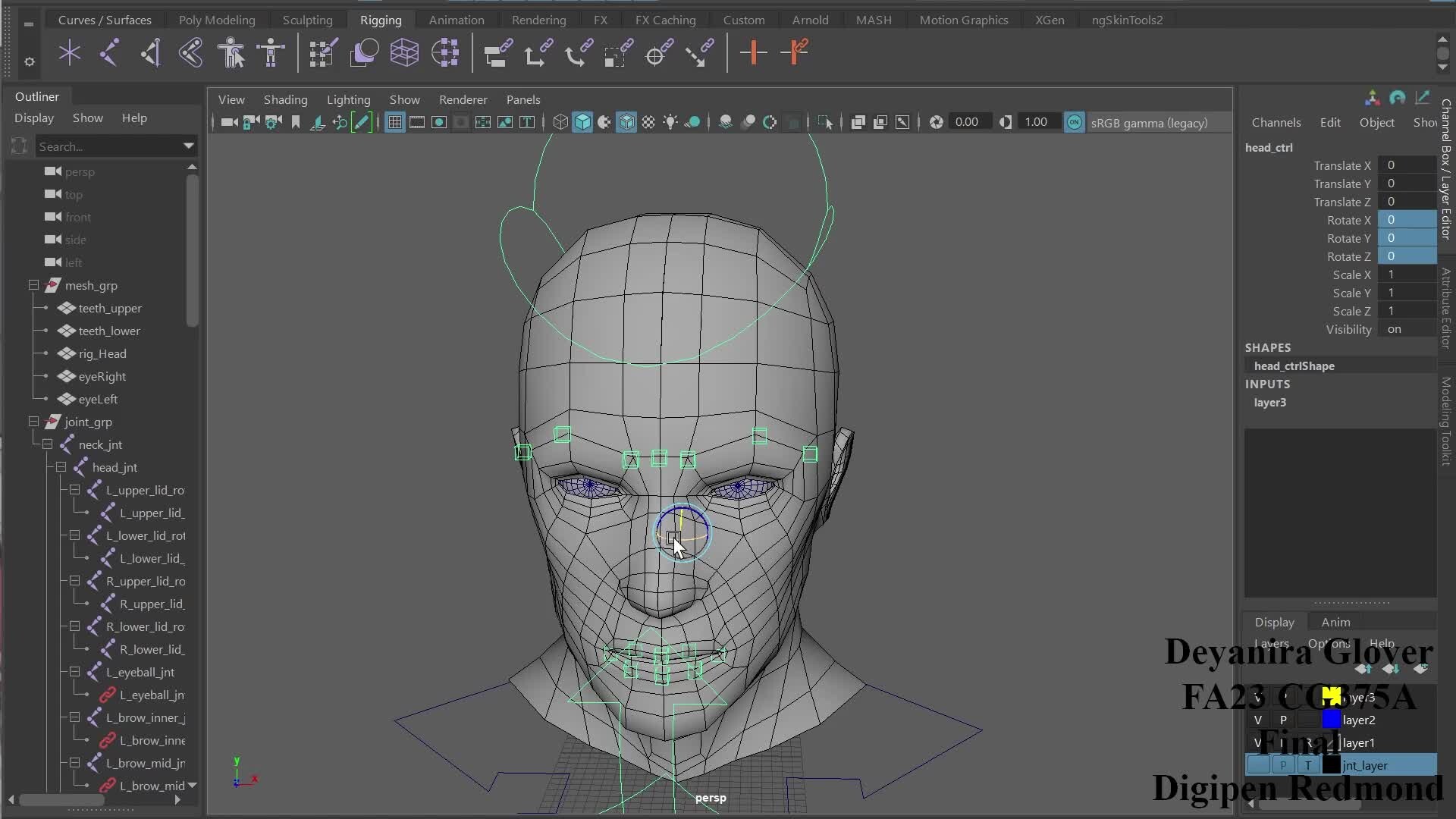
Task: Enable Smooth Shade All in the viewport toolbar
Action: click(x=582, y=122)
